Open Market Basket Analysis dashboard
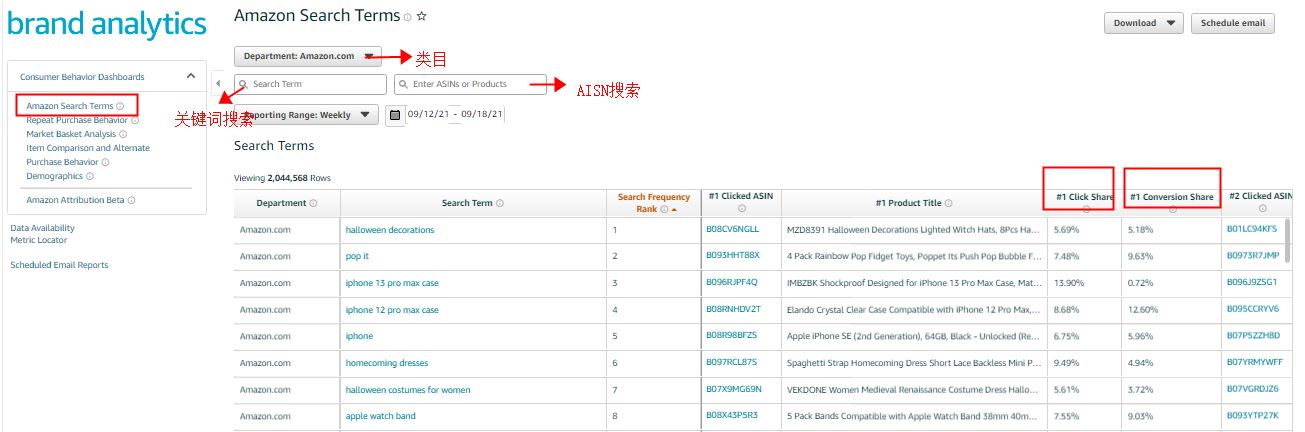Screen dimensions: 1305x432 click(71, 134)
